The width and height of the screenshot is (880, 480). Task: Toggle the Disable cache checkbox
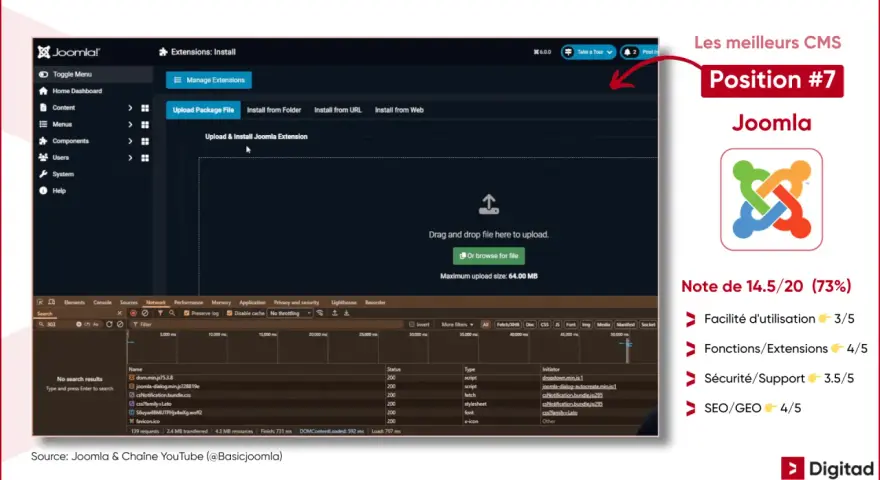click(x=229, y=313)
